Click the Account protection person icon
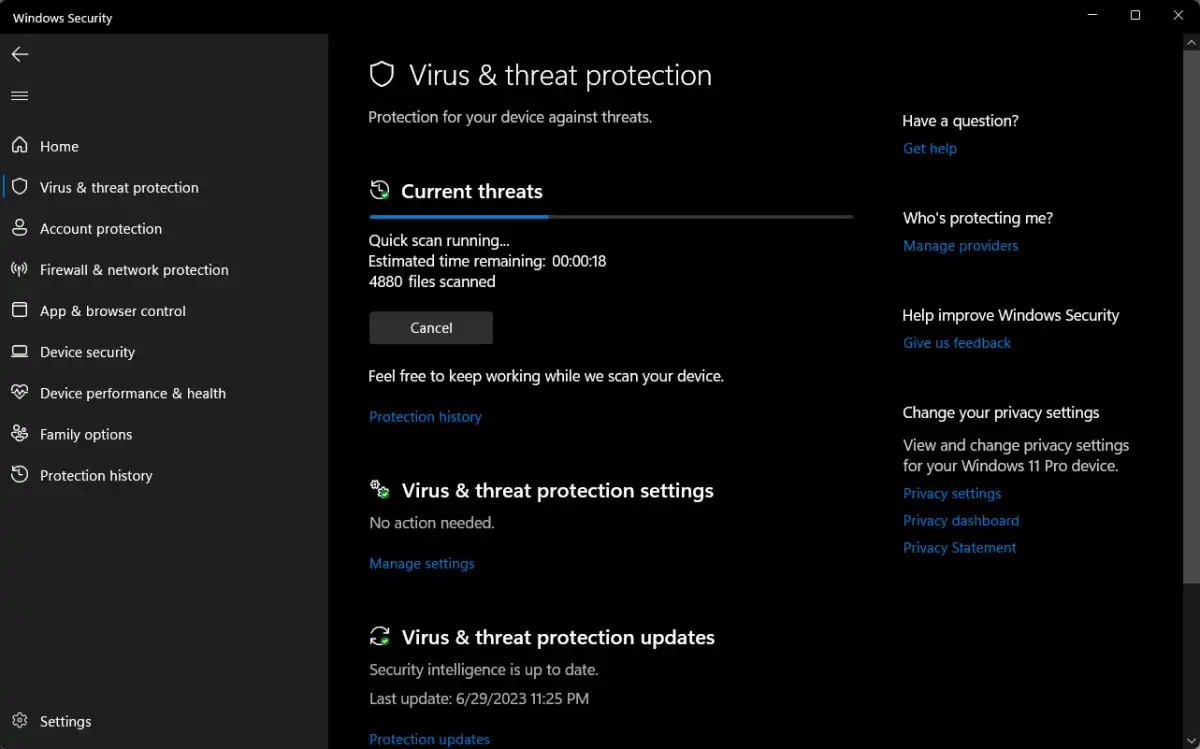Screen dimensions: 1200x749 pos(20,228)
